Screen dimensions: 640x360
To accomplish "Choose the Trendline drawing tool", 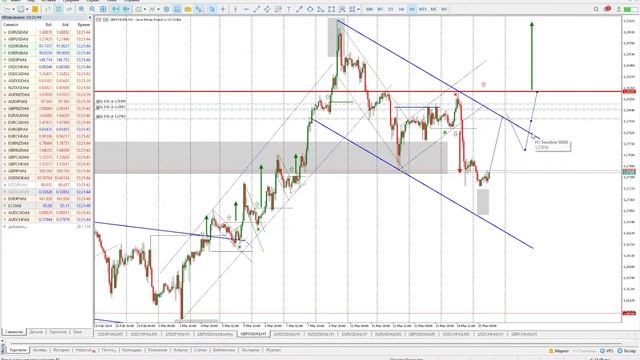I will point(256,9).
